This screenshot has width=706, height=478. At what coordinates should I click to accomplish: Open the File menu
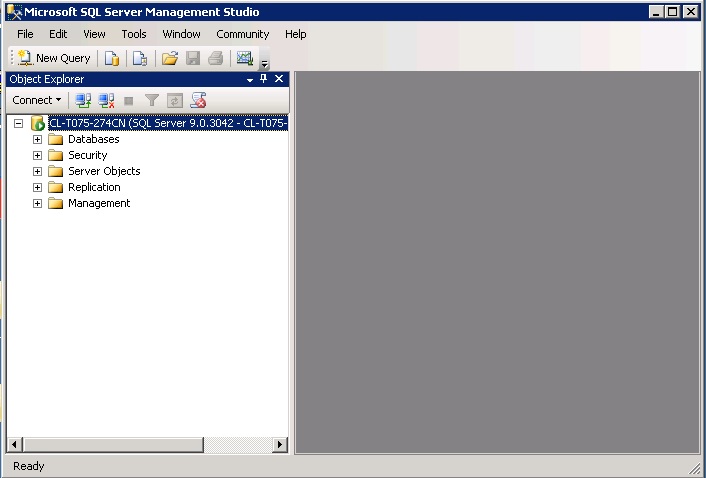click(25, 34)
